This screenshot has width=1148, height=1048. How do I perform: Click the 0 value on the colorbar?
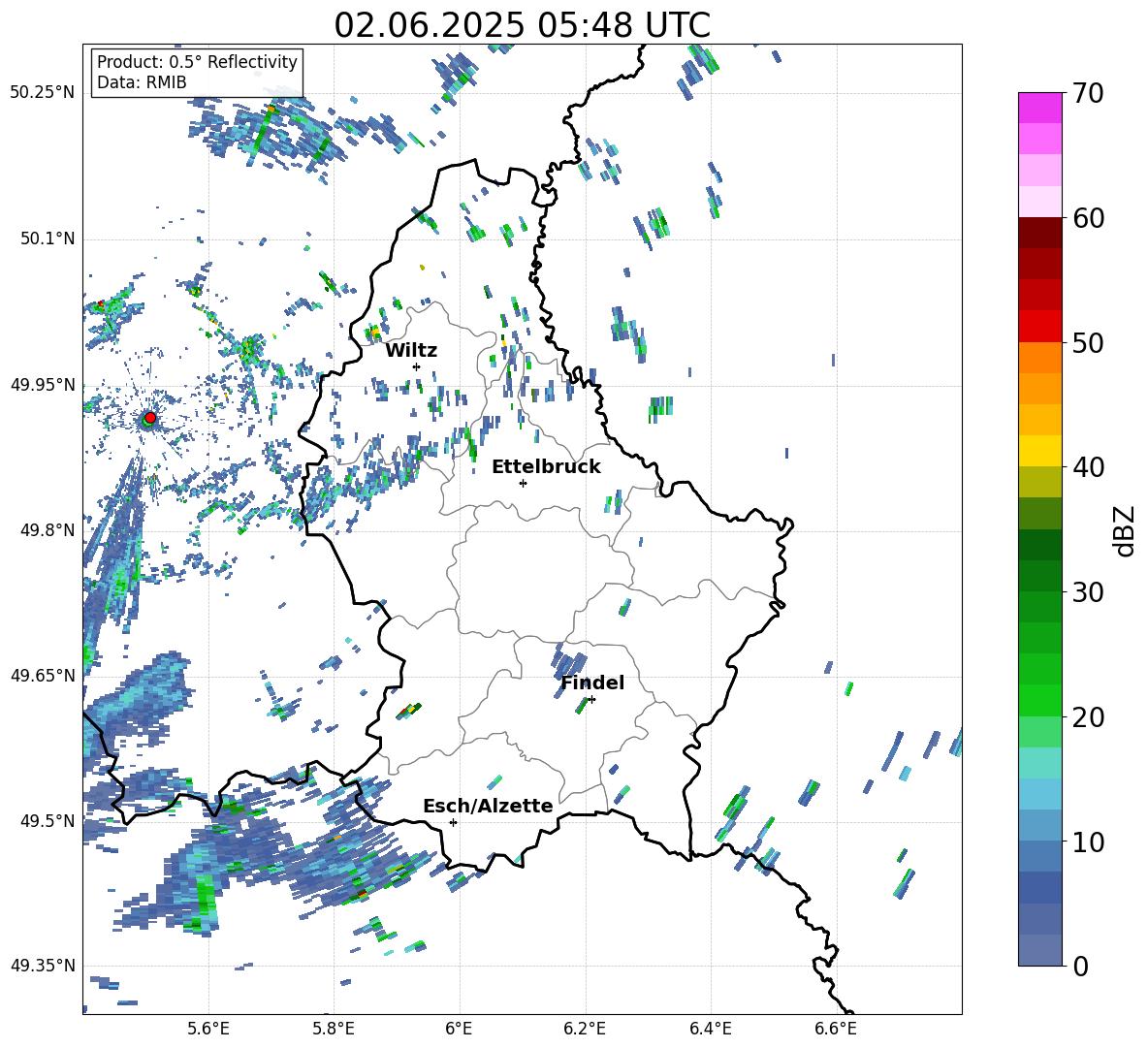[1080, 966]
